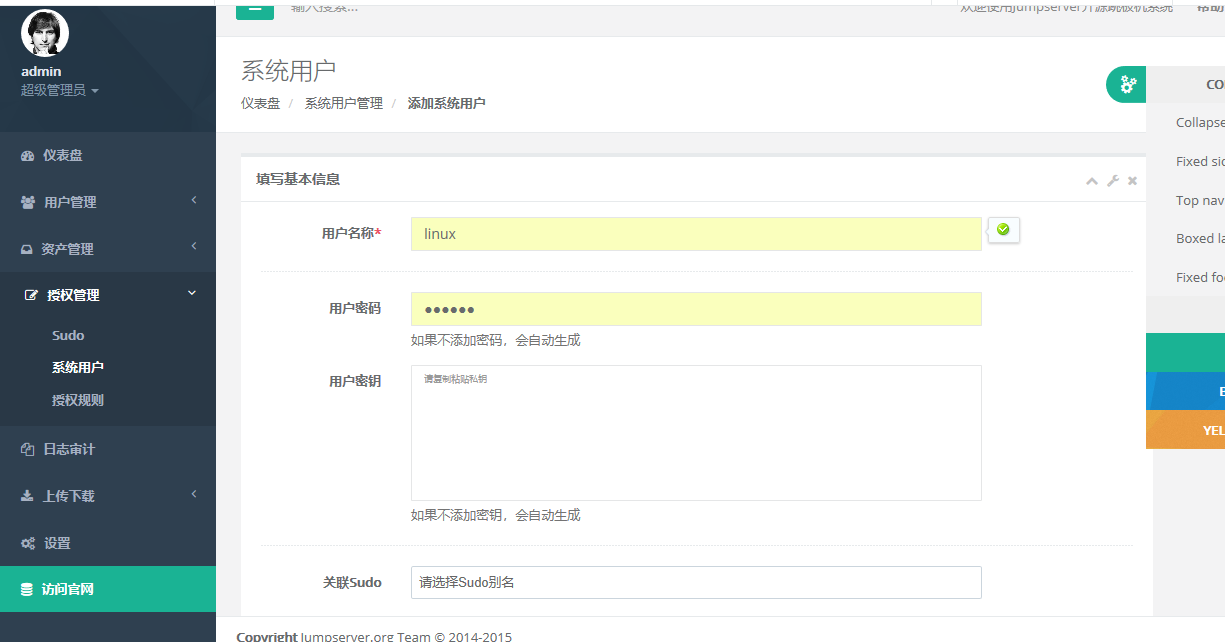Screen dimensions: 1225x642
Task: Open the Sudo submenu item
Action: click(68, 335)
